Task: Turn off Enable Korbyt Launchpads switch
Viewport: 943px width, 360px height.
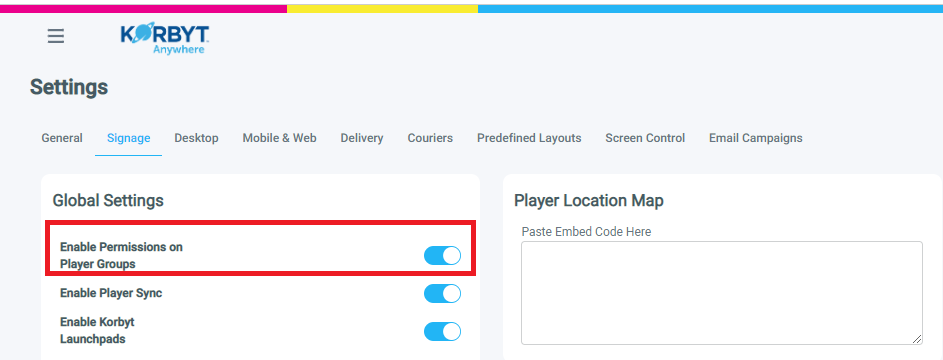Action: pos(443,331)
